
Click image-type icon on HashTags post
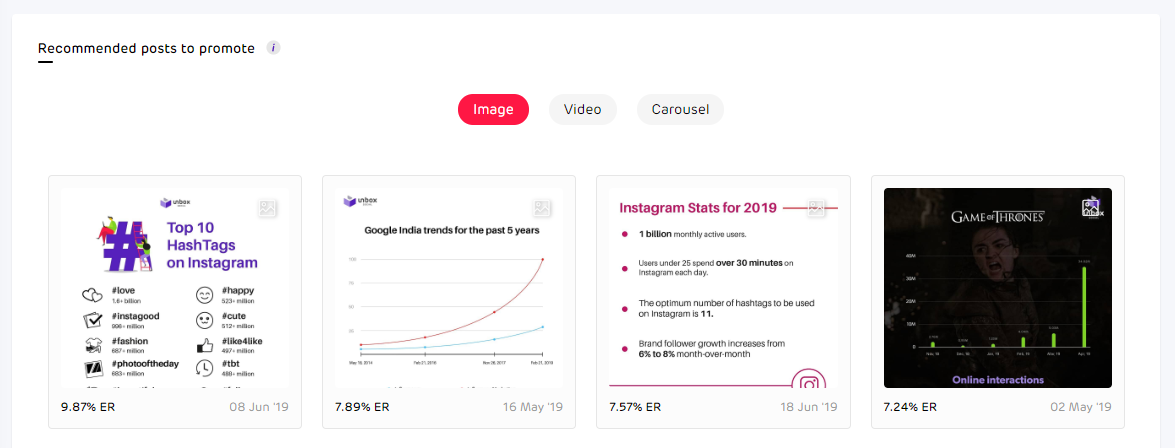pos(267,209)
